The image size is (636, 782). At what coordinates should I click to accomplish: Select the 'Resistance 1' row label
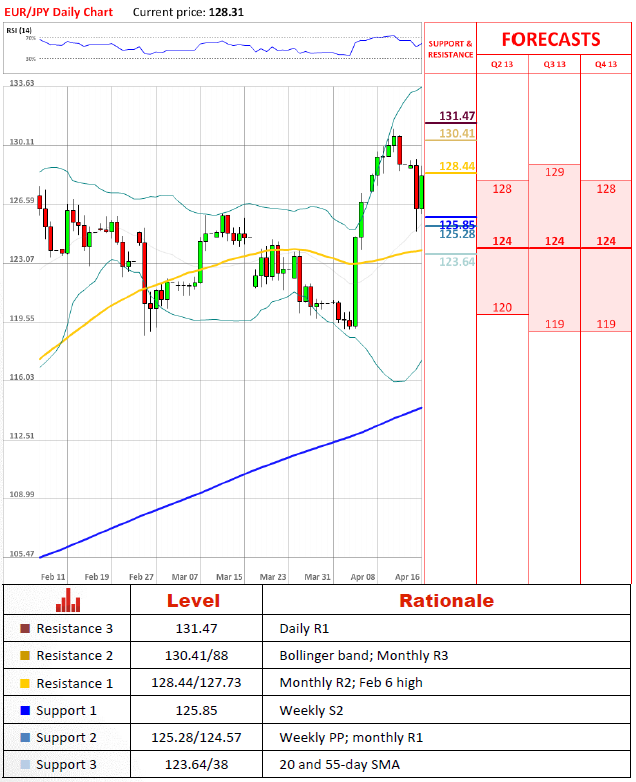(x=75, y=683)
